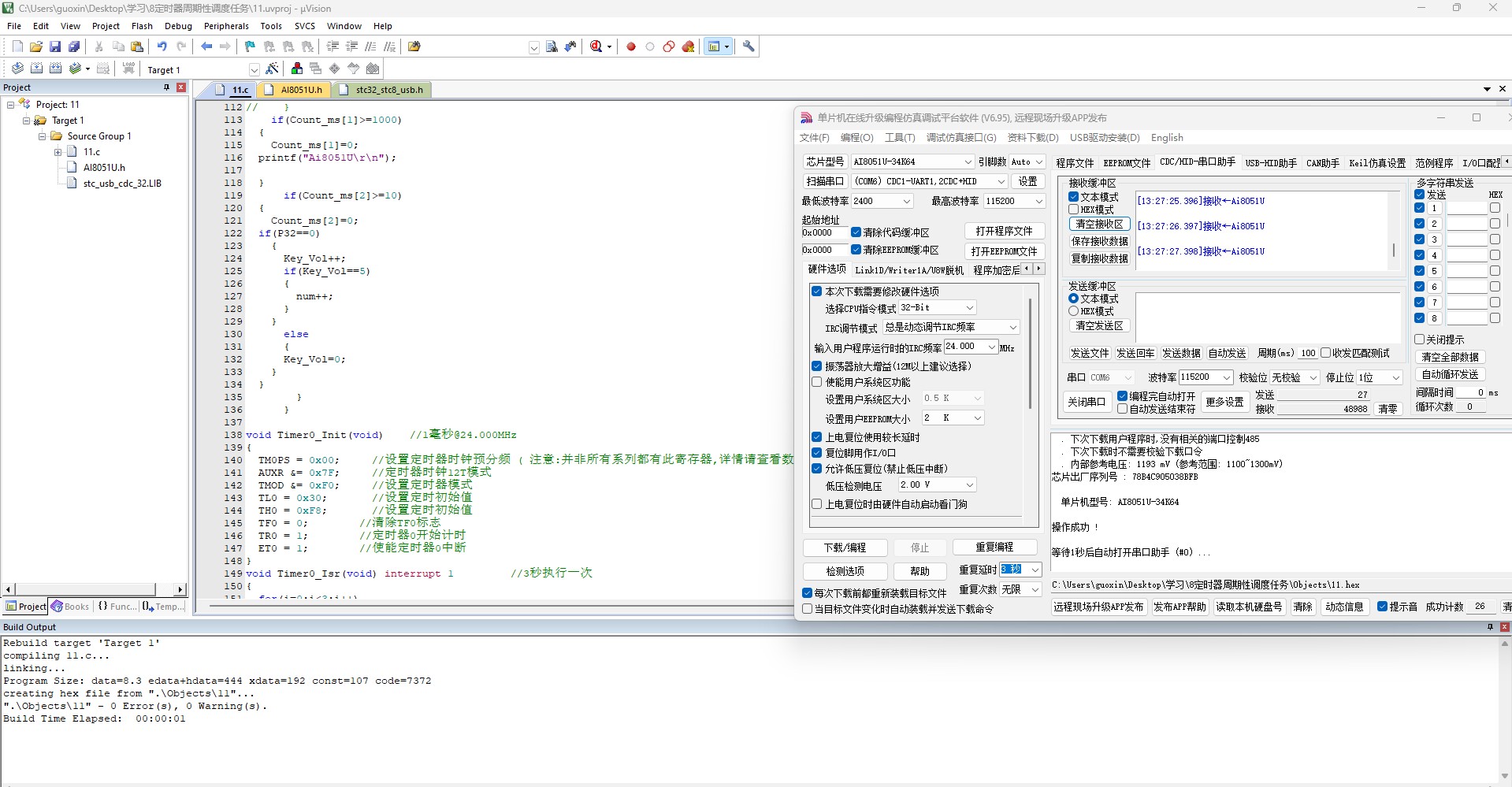Viewport: 1512px width, 787px height.
Task: Click the Rebuild all target files icon
Action: click(55, 69)
